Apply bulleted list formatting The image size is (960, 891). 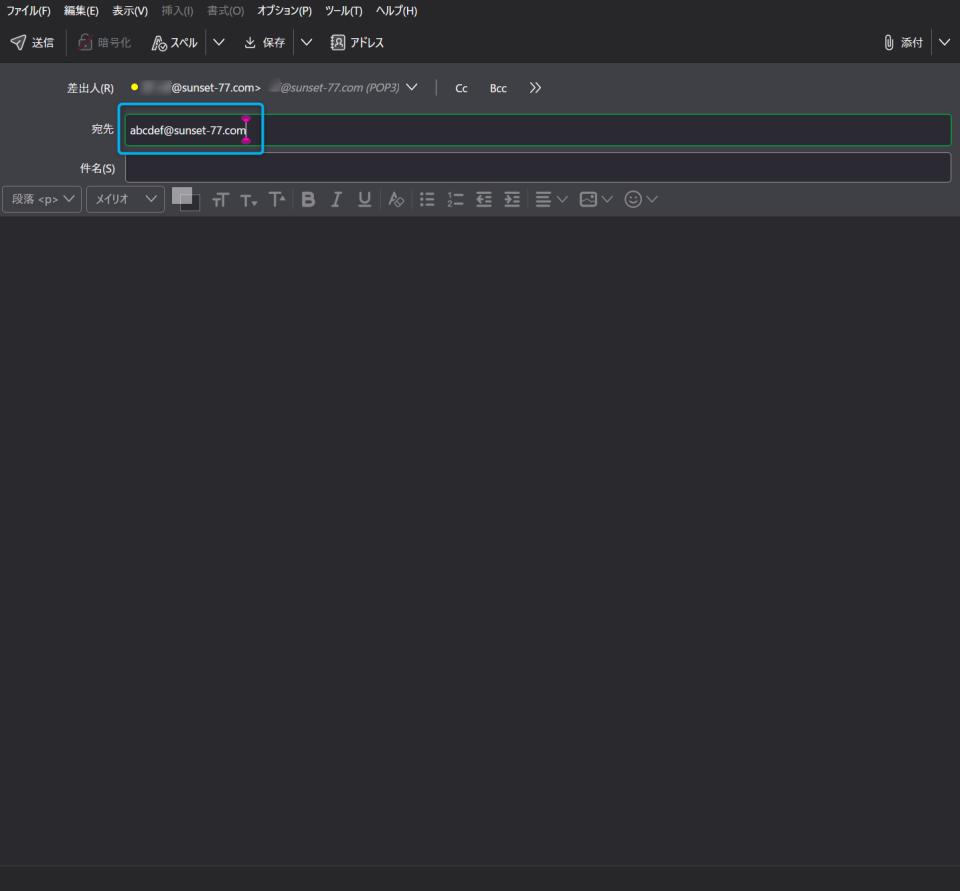point(427,199)
